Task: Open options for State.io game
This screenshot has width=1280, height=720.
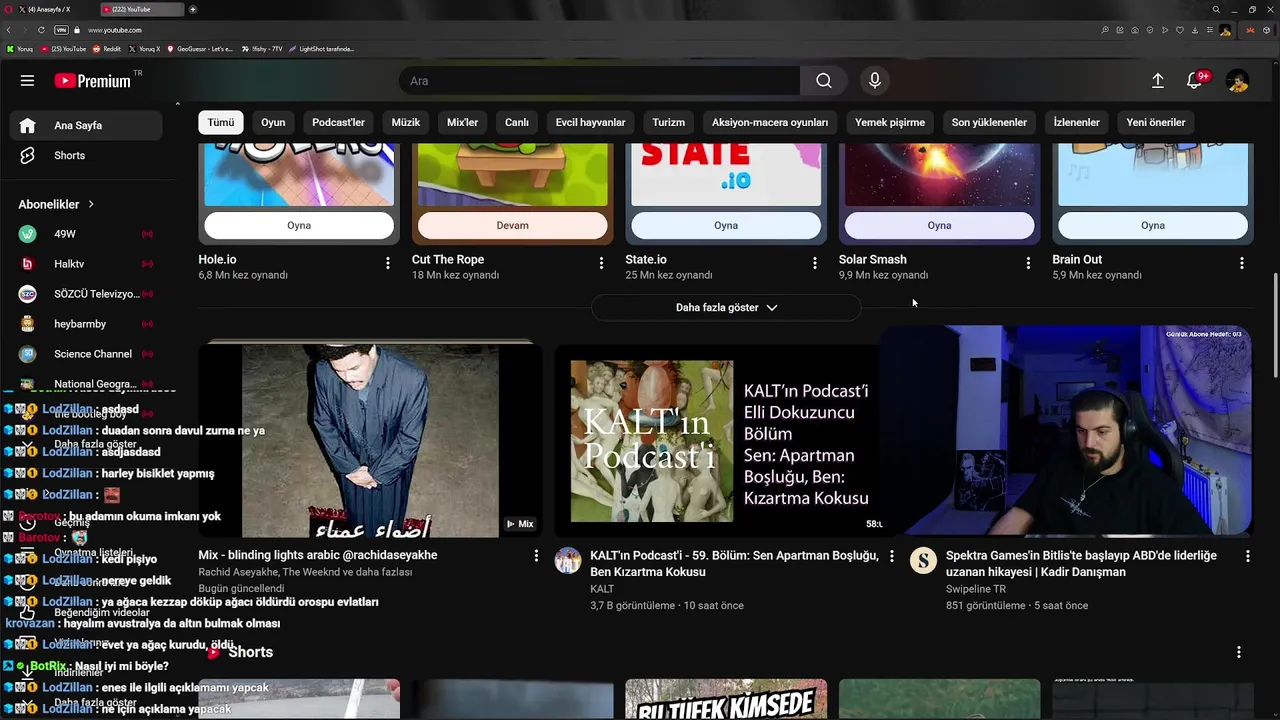Action: tap(814, 263)
